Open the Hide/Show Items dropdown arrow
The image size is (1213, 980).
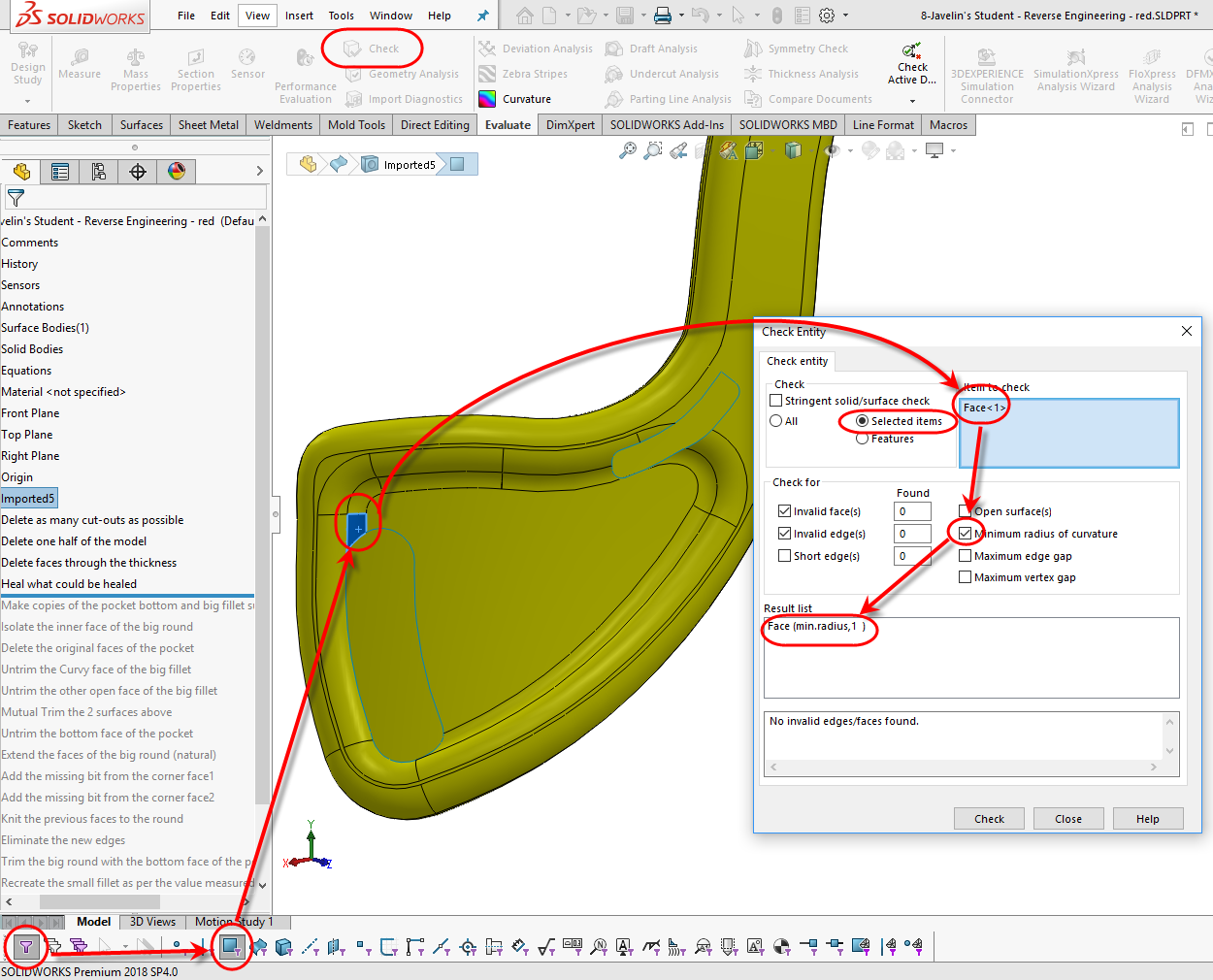850,150
